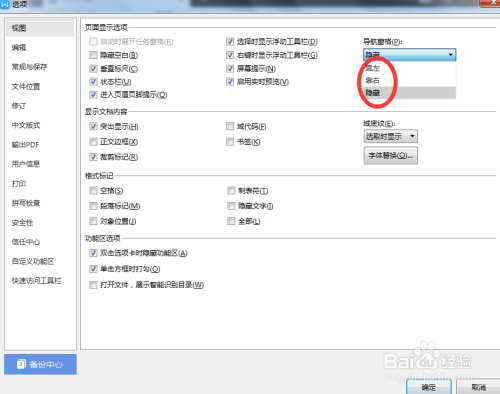Choose 靠左 from navigation pane list
Image resolution: width=500 pixels, height=394 pixels.
pos(410,68)
